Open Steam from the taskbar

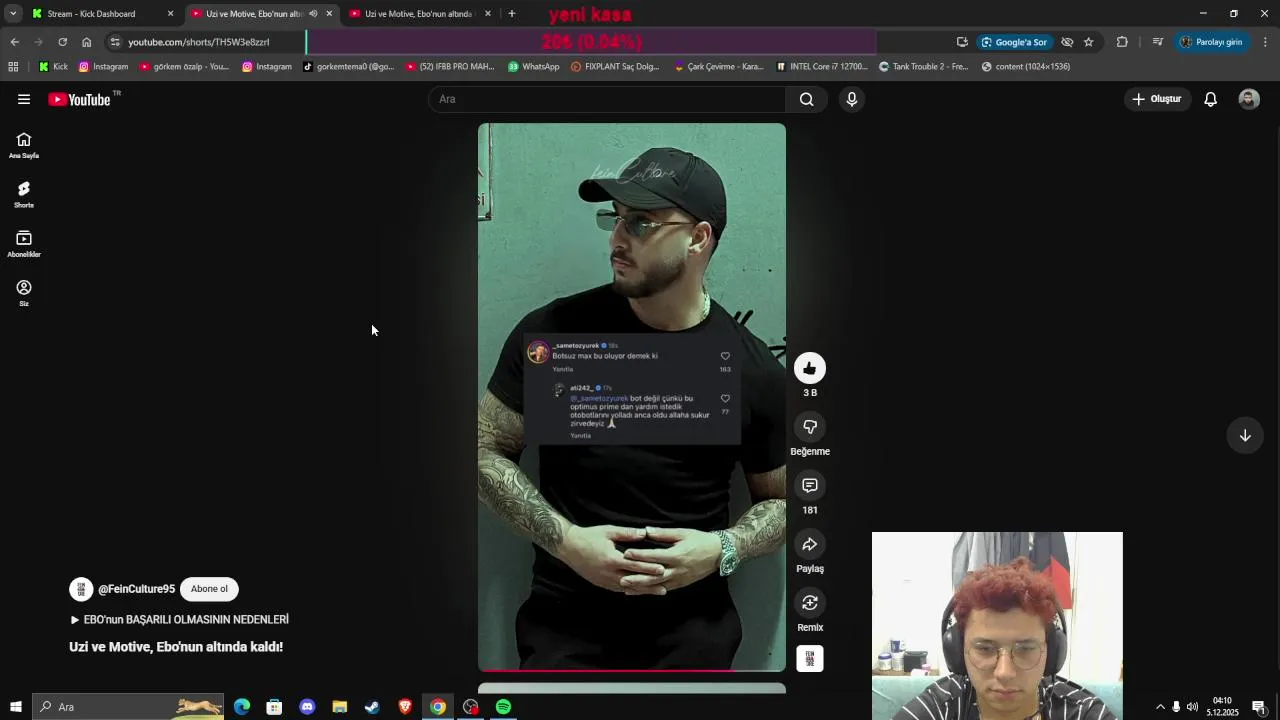372,707
